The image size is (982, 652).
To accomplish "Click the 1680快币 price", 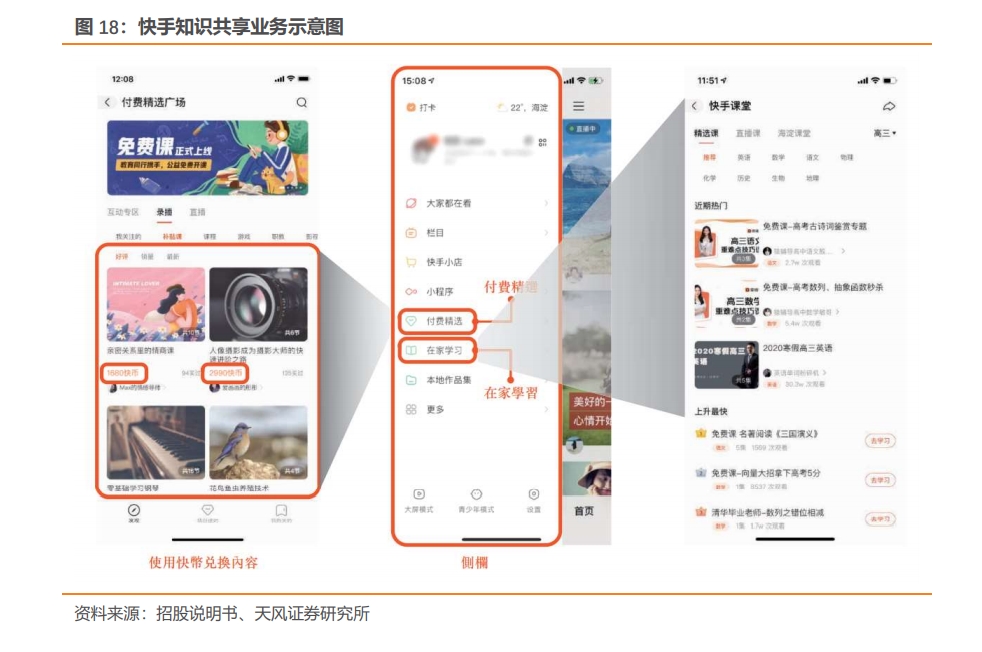I will click(x=123, y=373).
